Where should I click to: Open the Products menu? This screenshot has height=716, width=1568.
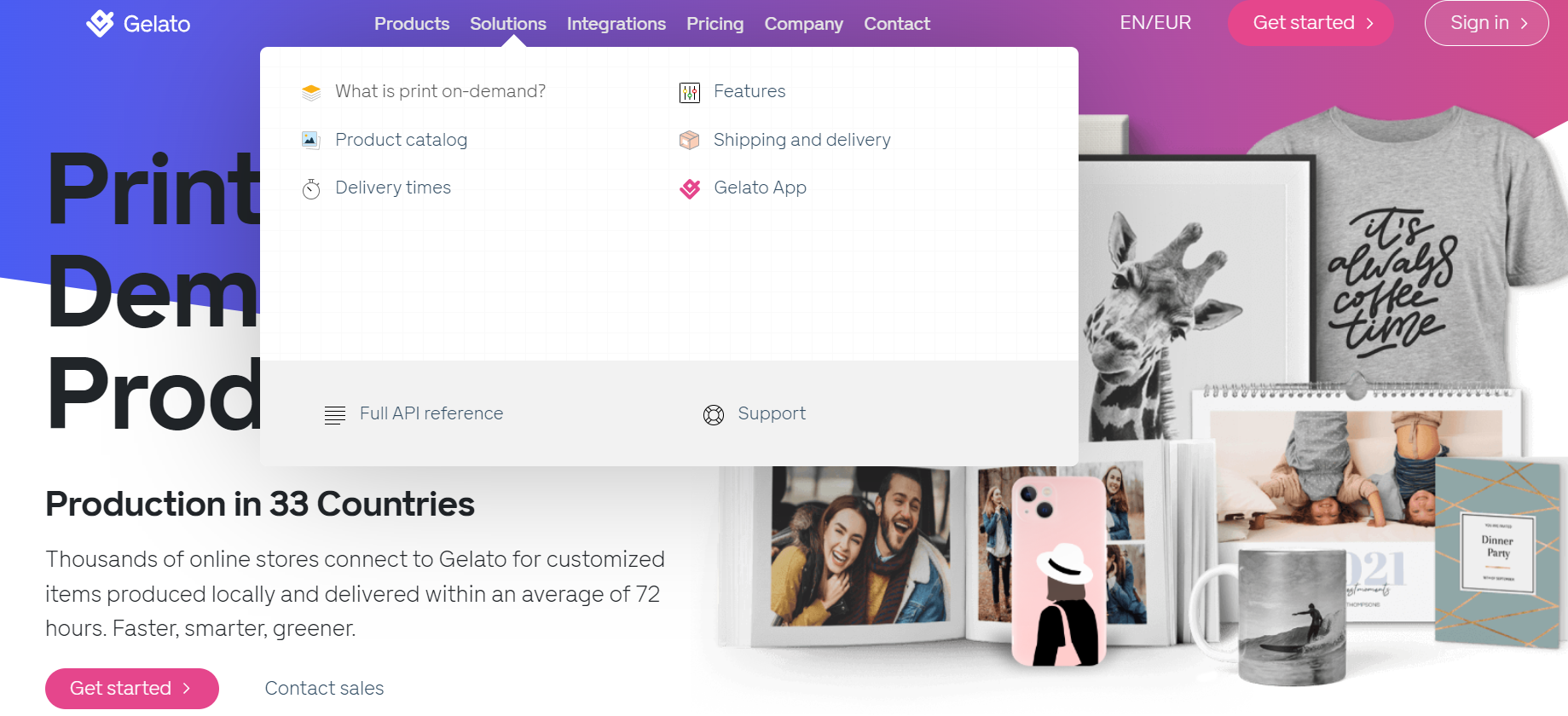point(412,24)
